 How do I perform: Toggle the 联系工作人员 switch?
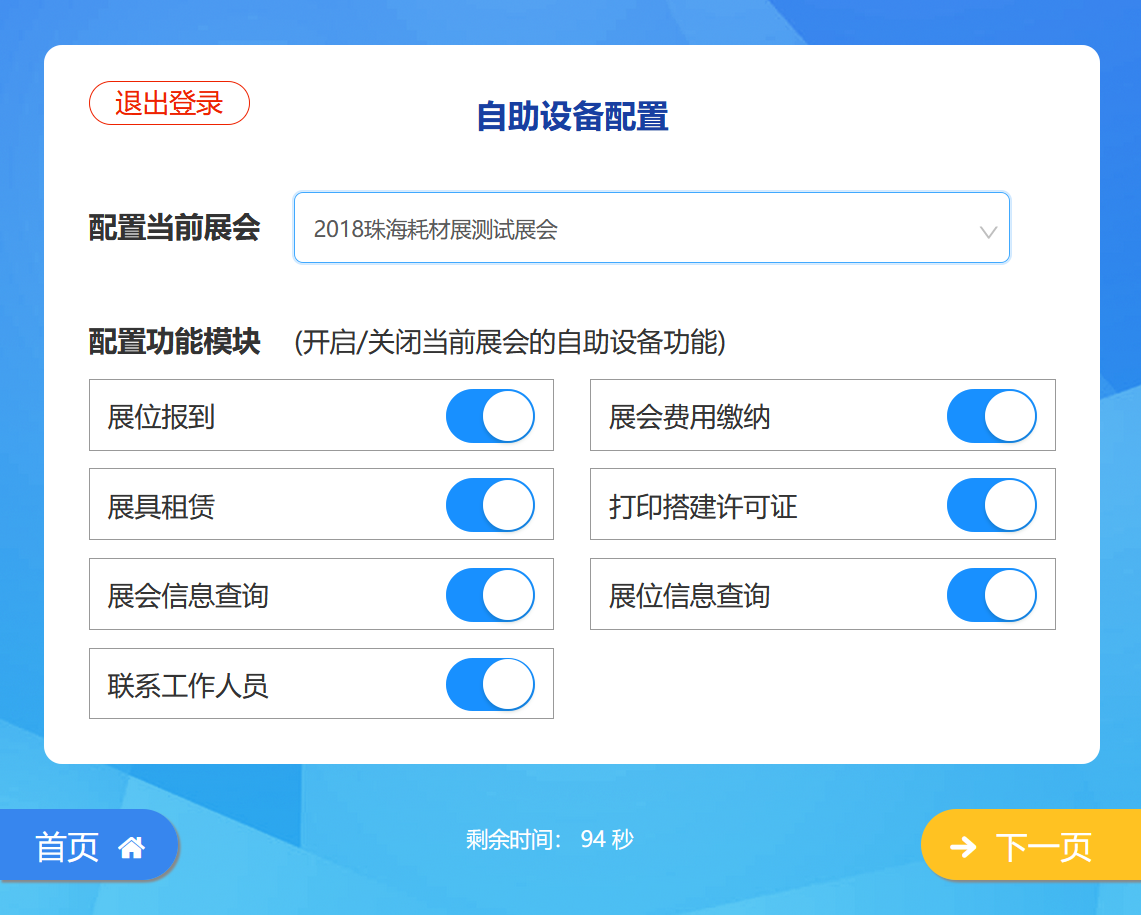tap(490, 684)
